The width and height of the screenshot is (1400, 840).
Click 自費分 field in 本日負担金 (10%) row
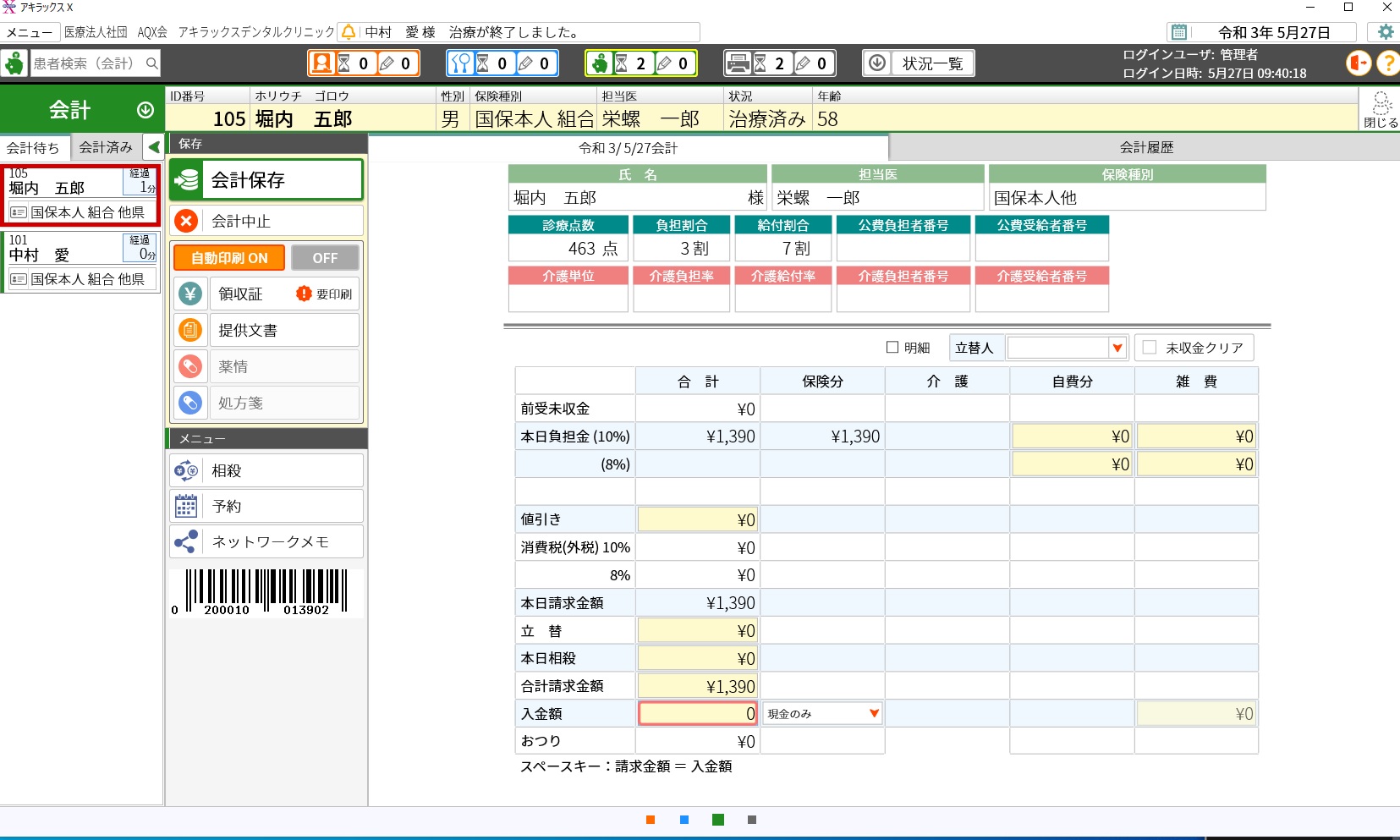tap(1072, 436)
